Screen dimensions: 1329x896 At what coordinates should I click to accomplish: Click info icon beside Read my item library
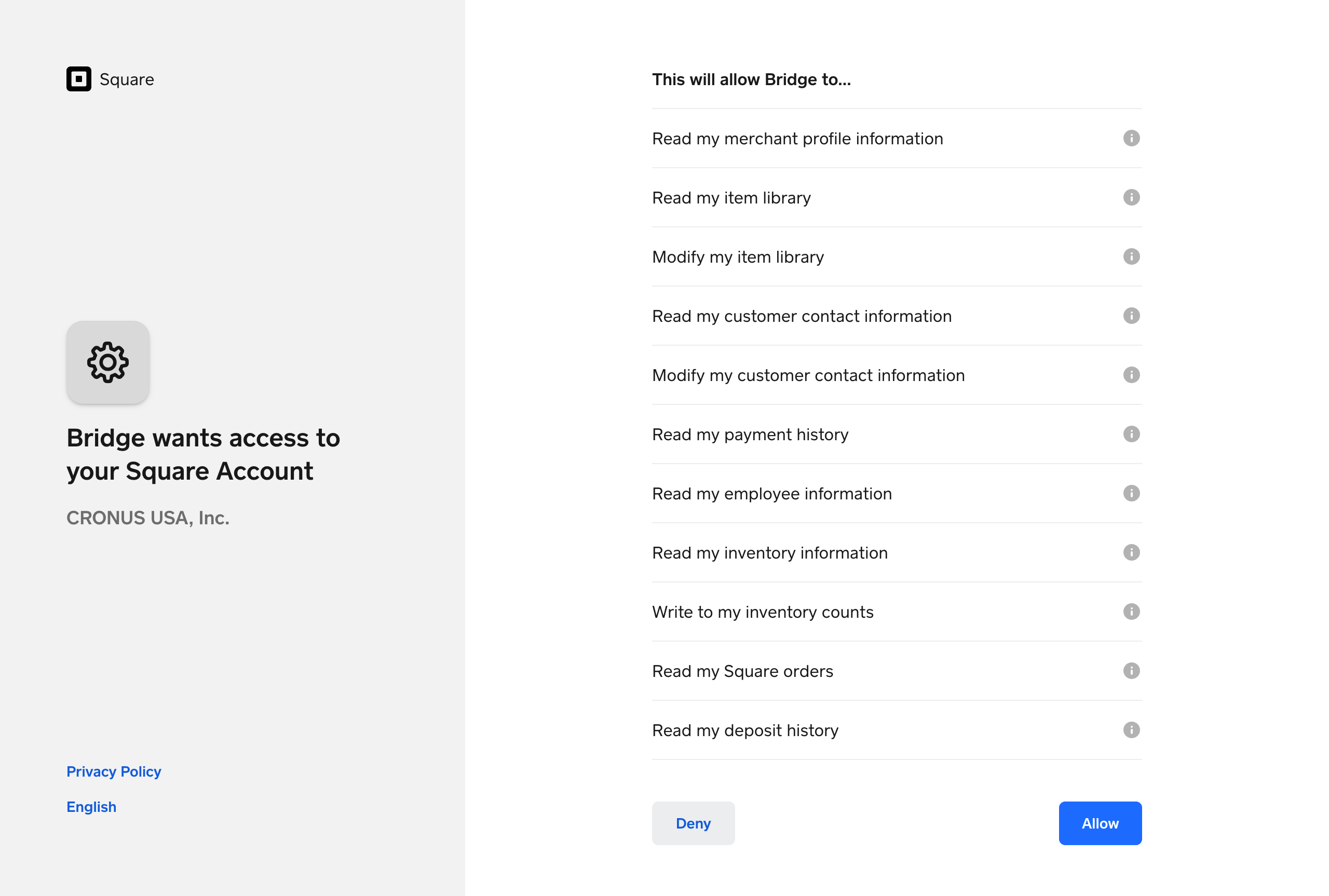1131,198
